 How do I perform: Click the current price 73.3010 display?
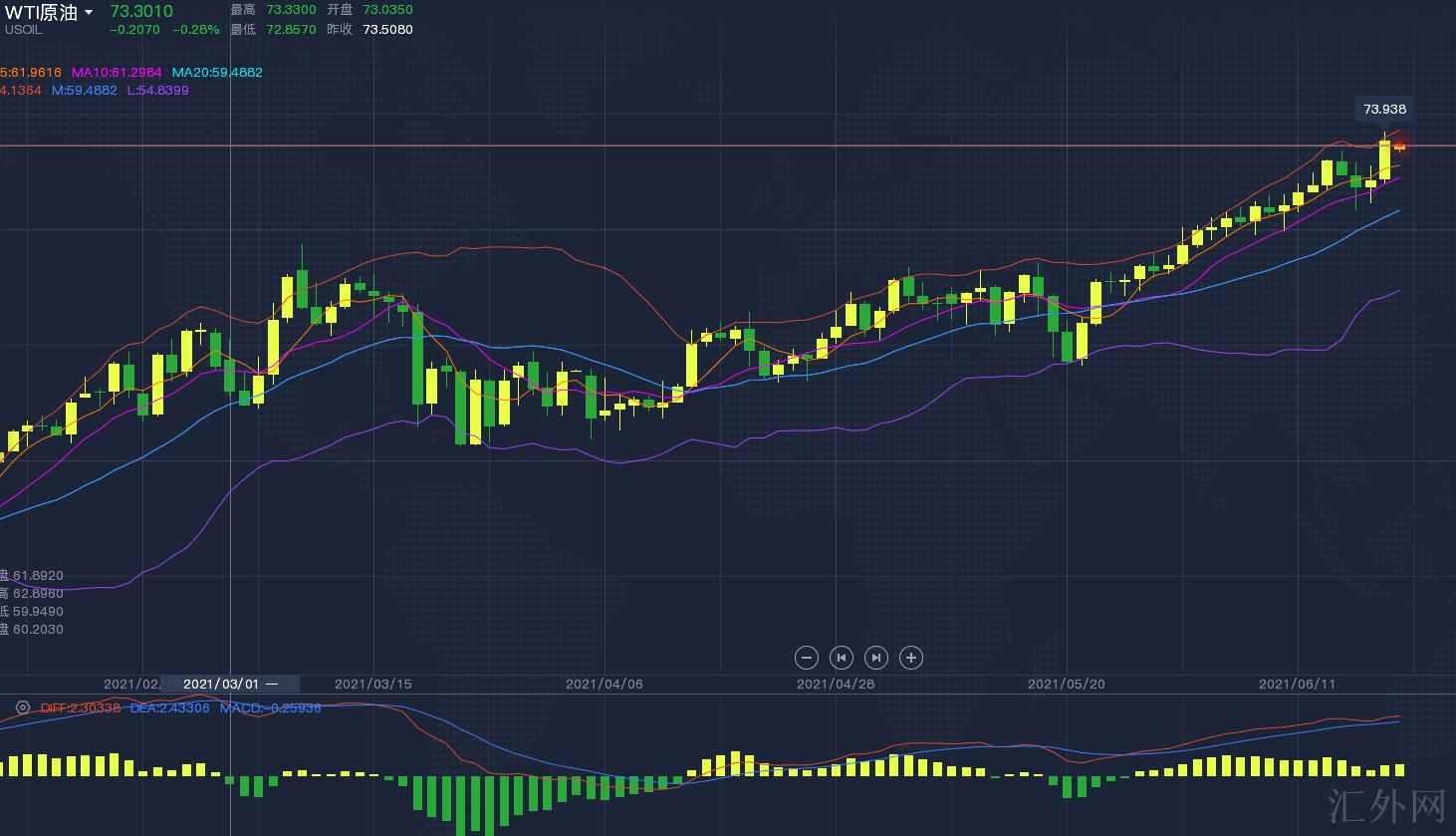pos(140,12)
